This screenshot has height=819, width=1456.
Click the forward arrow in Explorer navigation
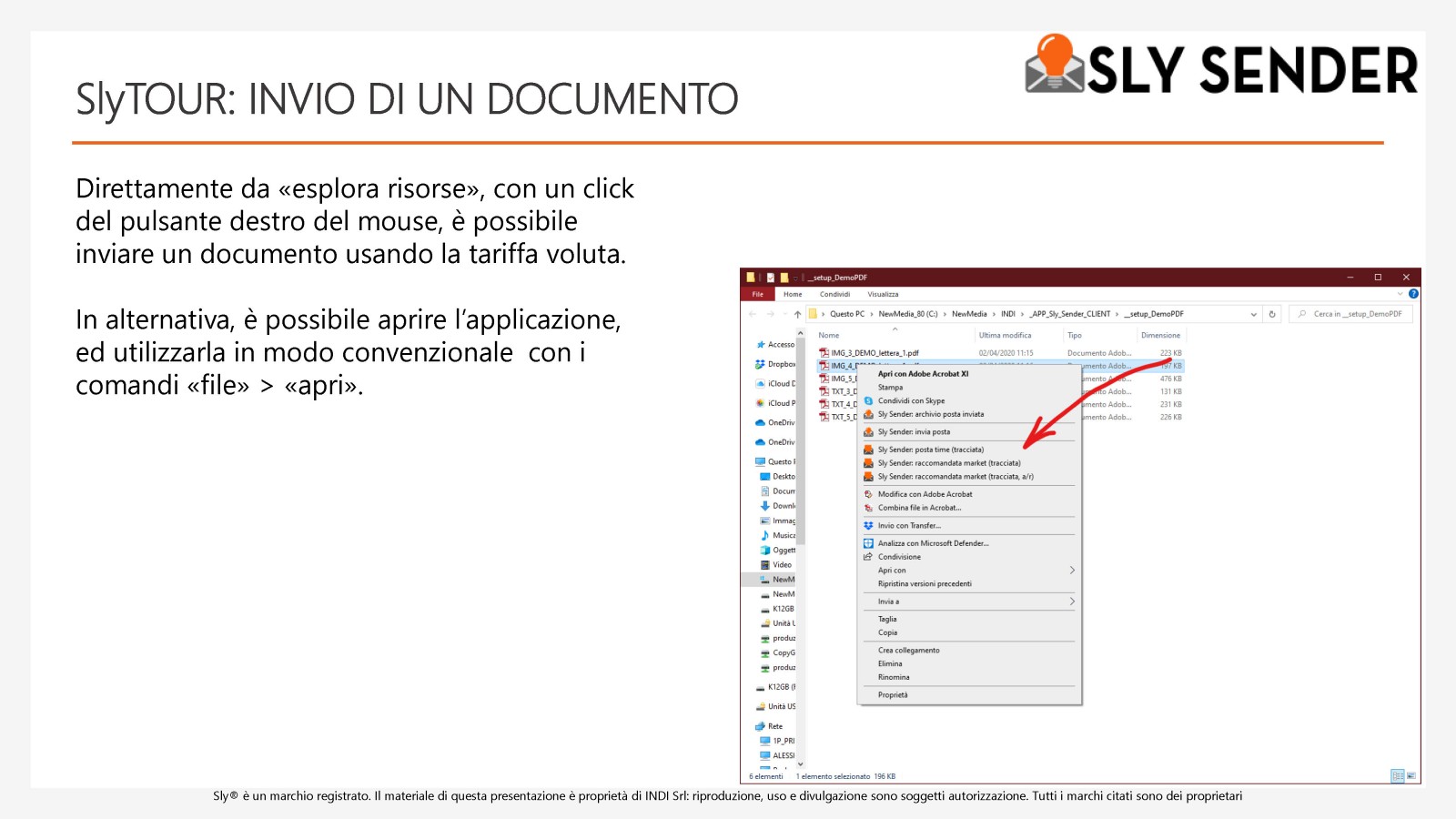771,314
